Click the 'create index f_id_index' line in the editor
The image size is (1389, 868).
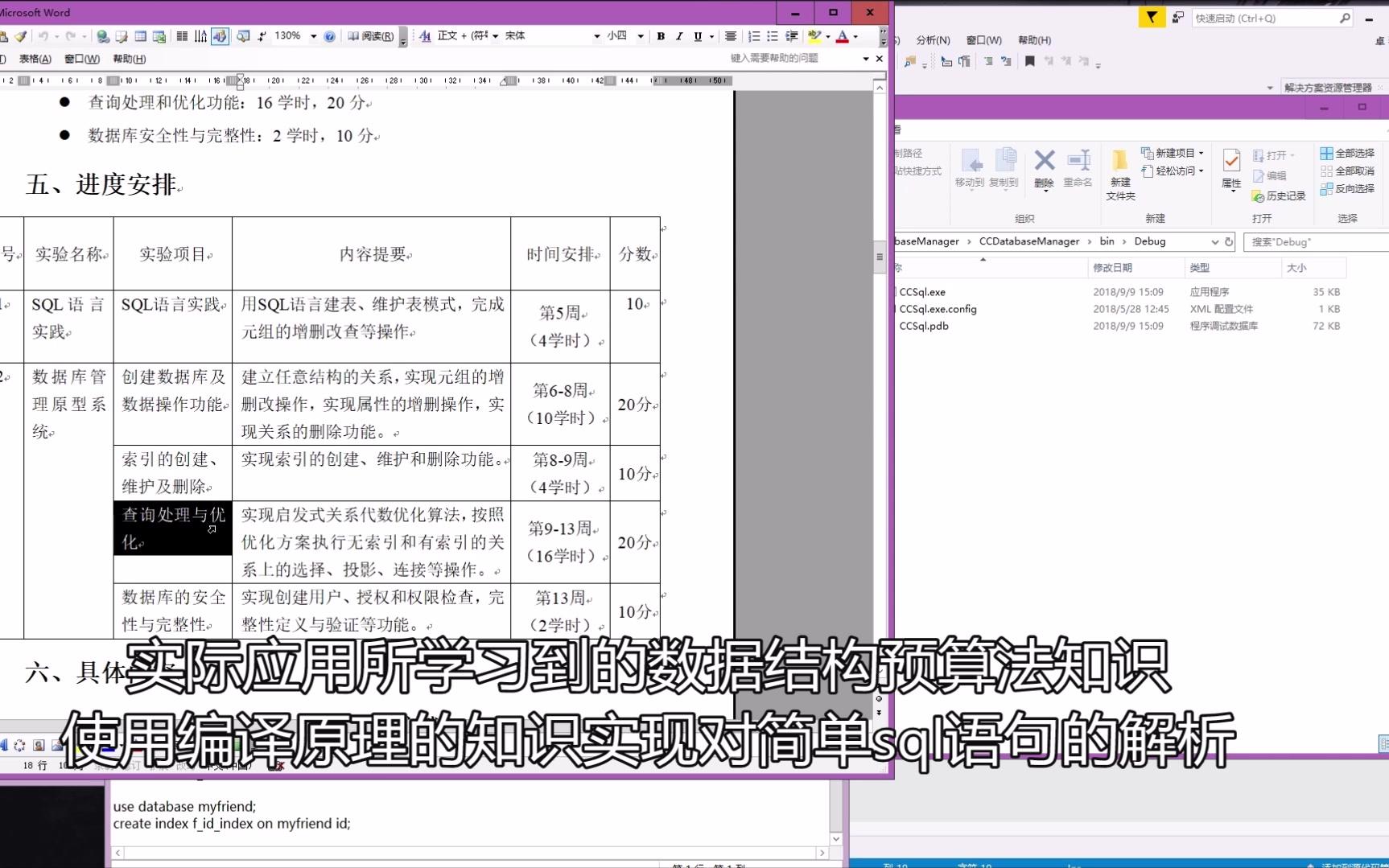[232, 823]
